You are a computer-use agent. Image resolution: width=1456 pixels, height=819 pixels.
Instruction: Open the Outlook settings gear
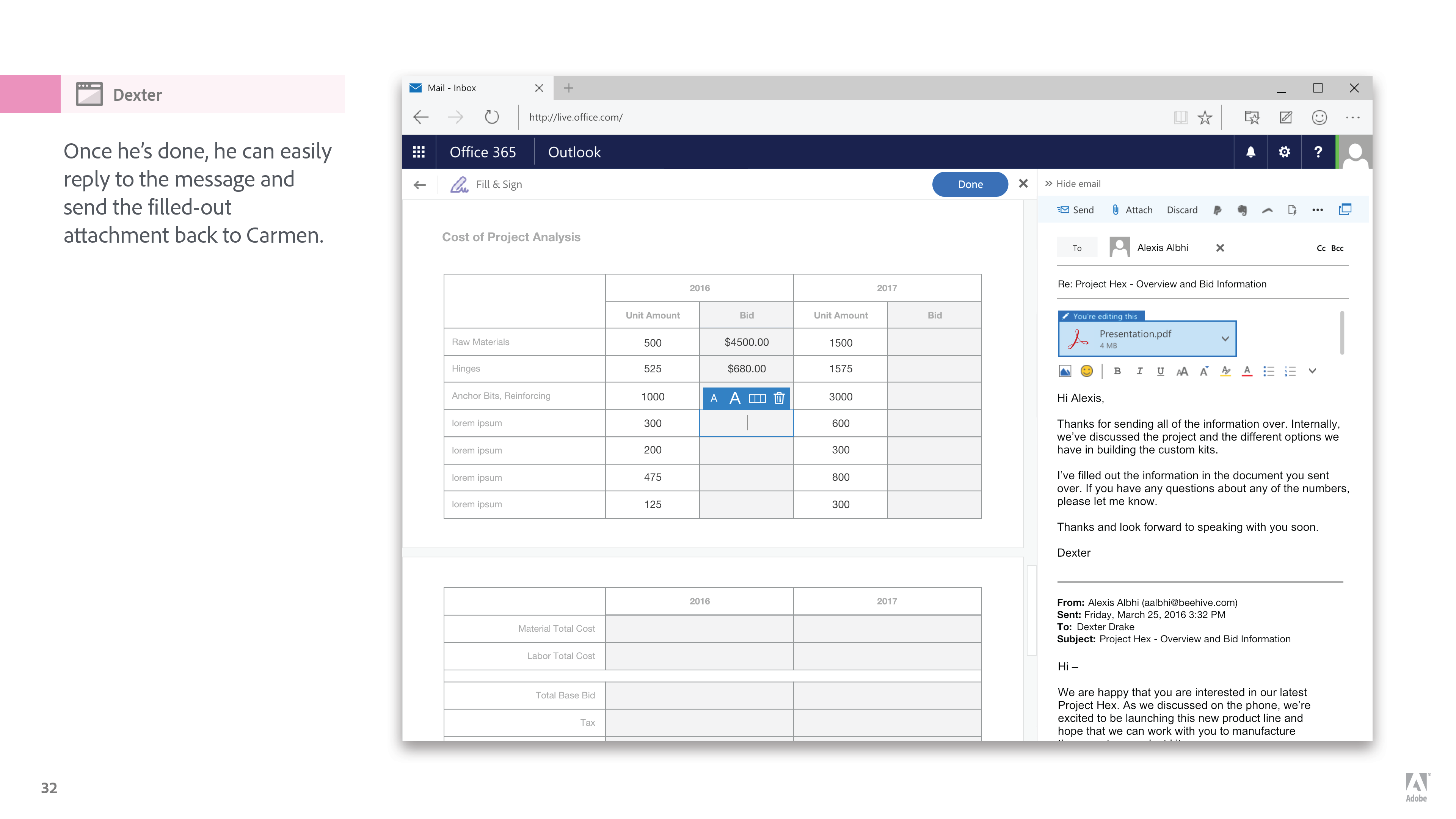(1284, 152)
